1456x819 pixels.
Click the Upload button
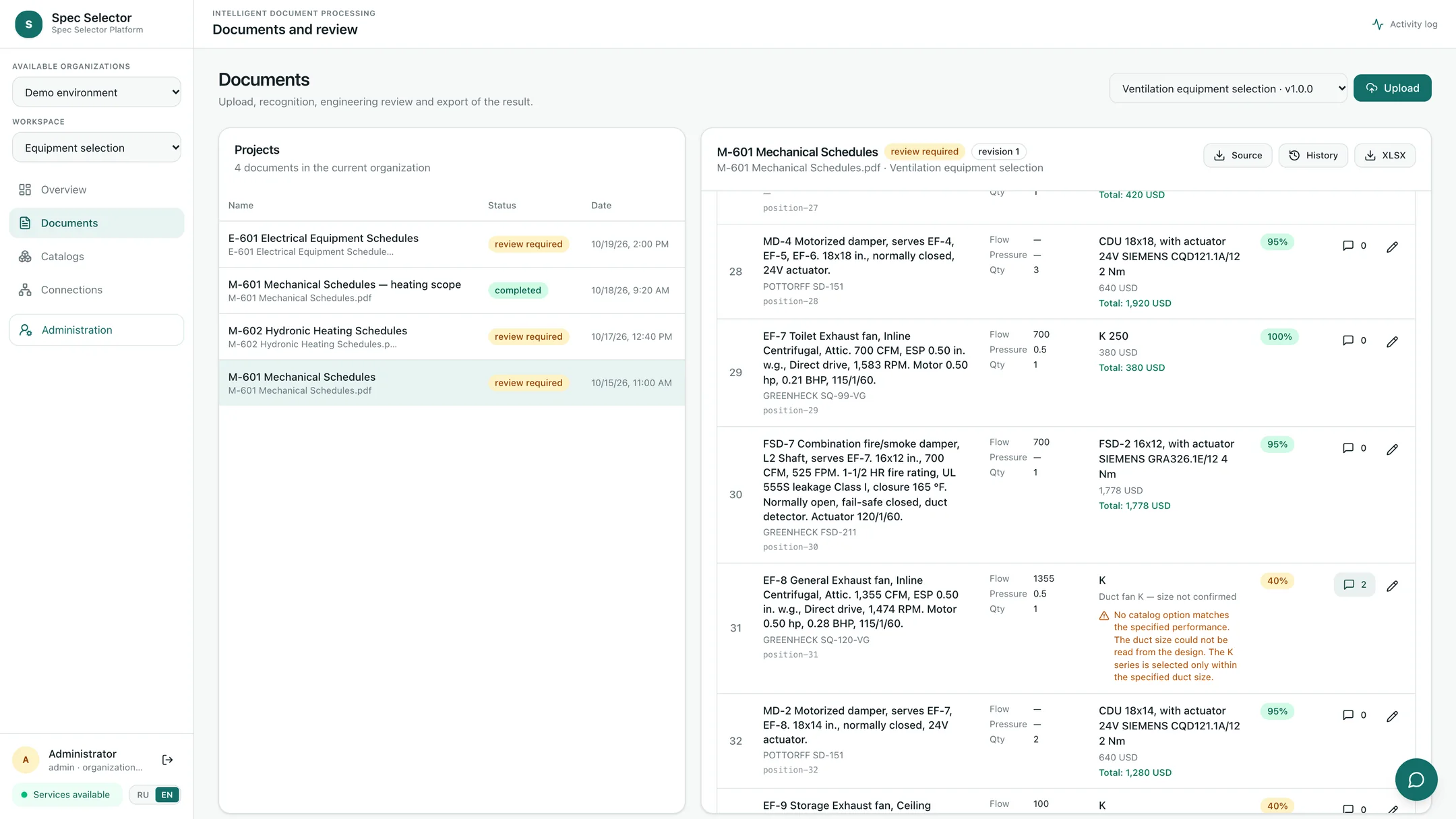[1392, 88]
